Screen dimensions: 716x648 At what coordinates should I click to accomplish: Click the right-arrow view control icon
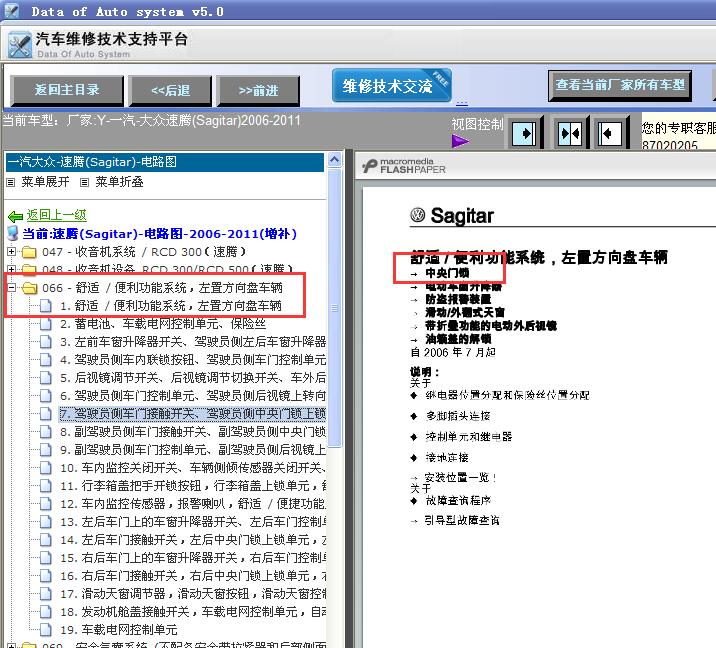(x=524, y=133)
